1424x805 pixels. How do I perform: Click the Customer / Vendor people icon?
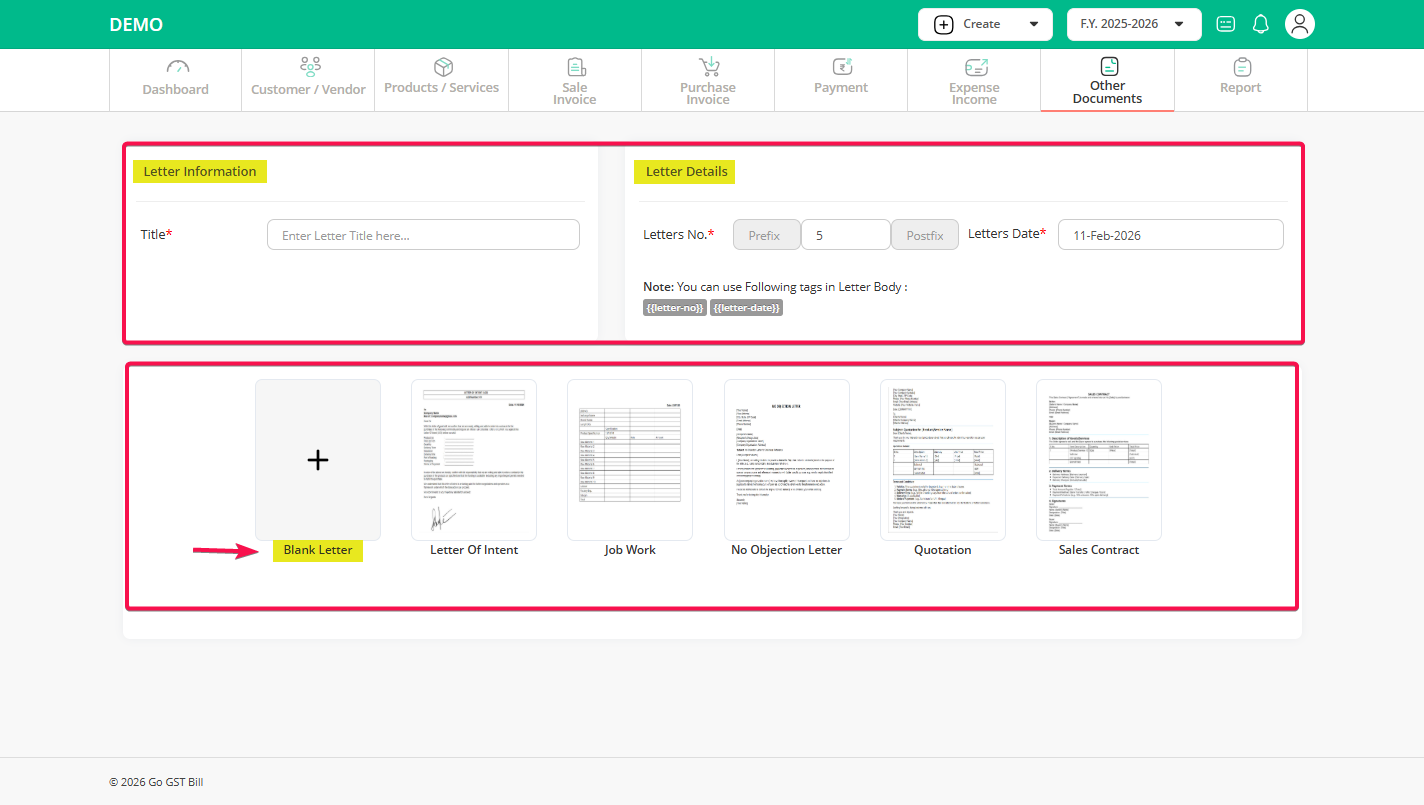[310, 67]
